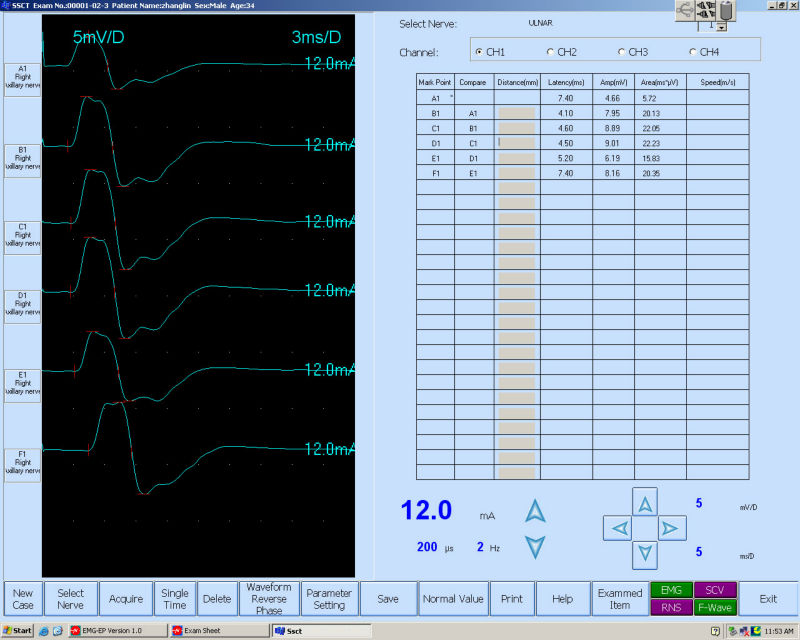Print the exam results
This screenshot has height=640, width=800.
click(512, 599)
